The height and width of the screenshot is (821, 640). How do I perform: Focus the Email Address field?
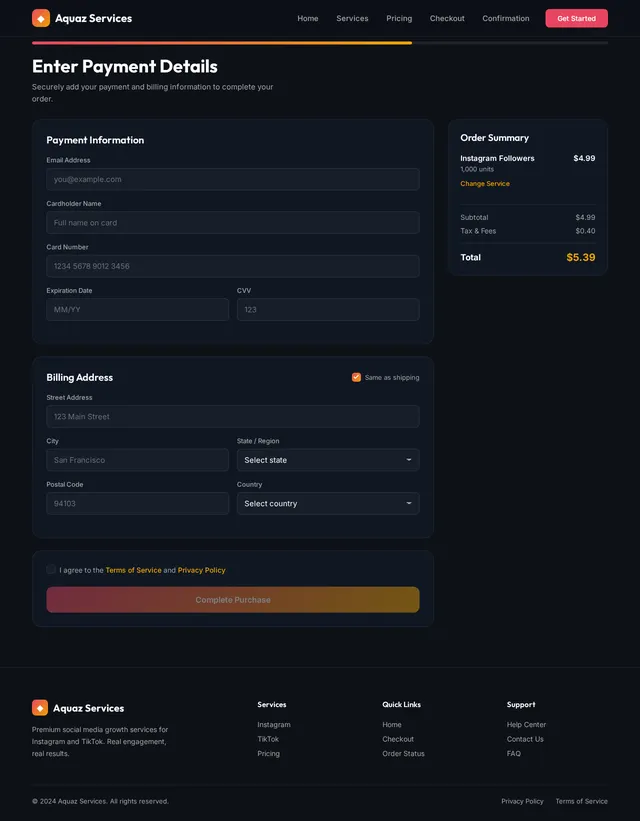233,180
